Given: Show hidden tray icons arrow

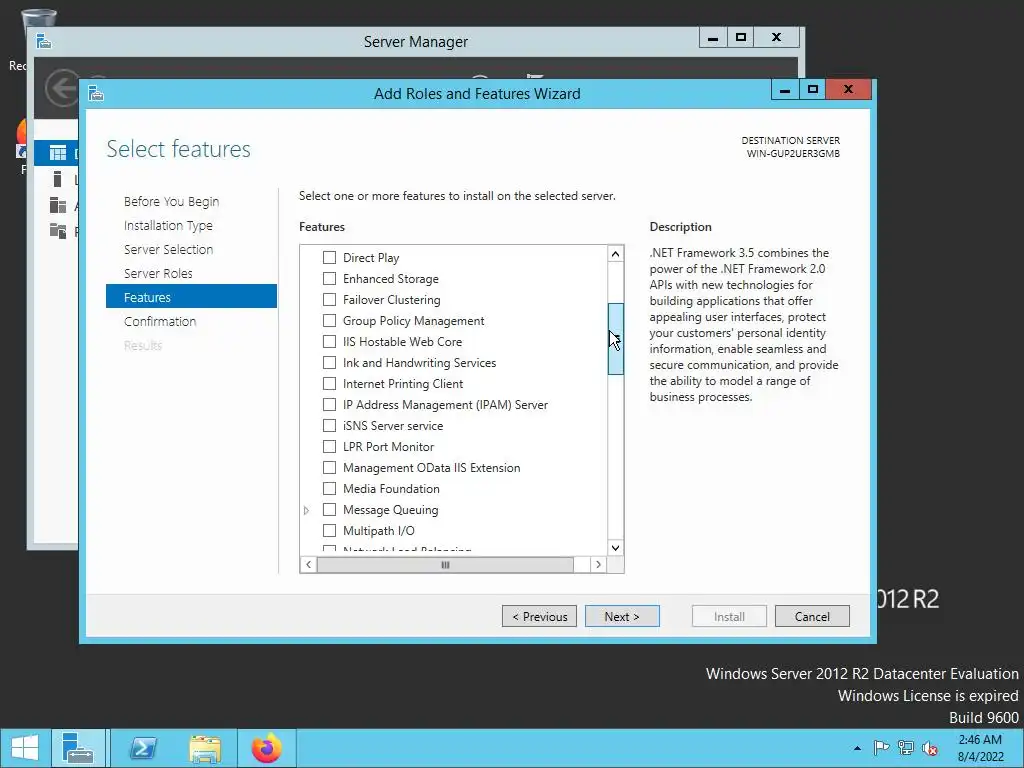Looking at the screenshot, I should coord(857,748).
